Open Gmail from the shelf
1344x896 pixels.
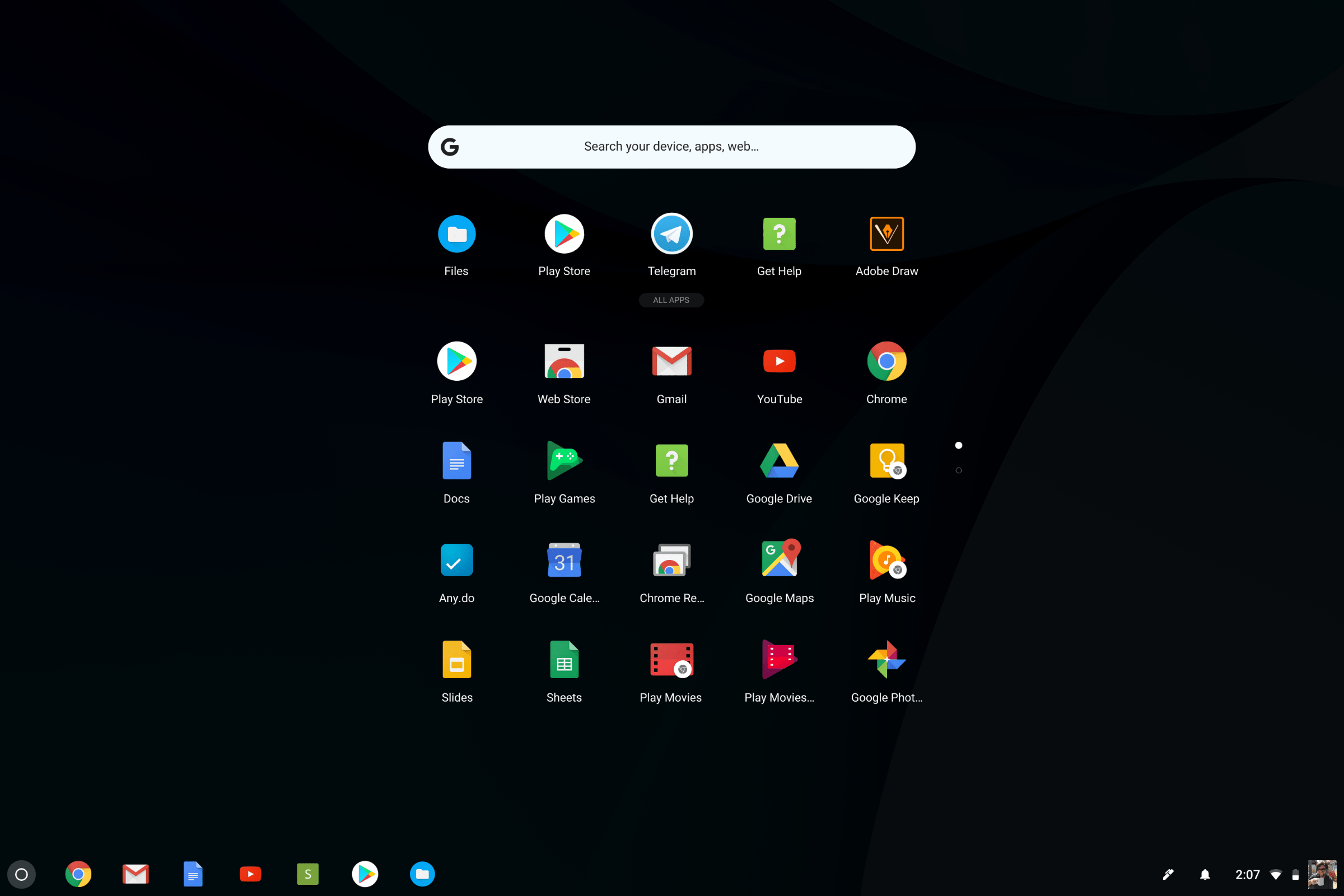[x=136, y=874]
